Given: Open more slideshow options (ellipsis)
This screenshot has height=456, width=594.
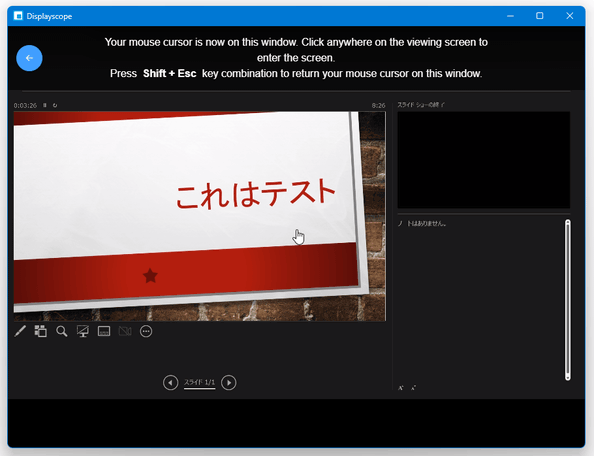Looking at the screenshot, I should point(146,331).
